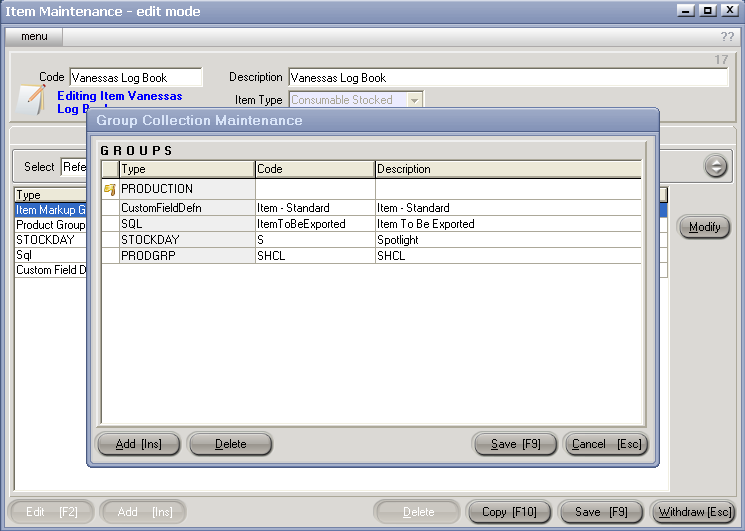Screen dimensions: 745x531
Task: Click the Modify button
Action: 704,227
